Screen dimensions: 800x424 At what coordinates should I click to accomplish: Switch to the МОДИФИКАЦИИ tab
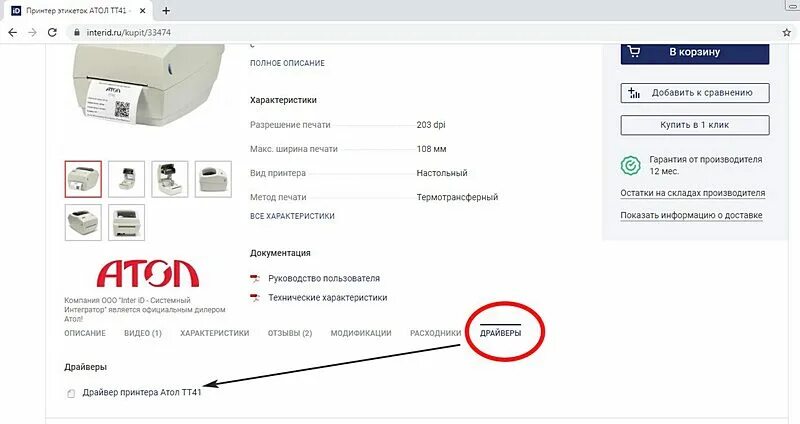(361, 333)
